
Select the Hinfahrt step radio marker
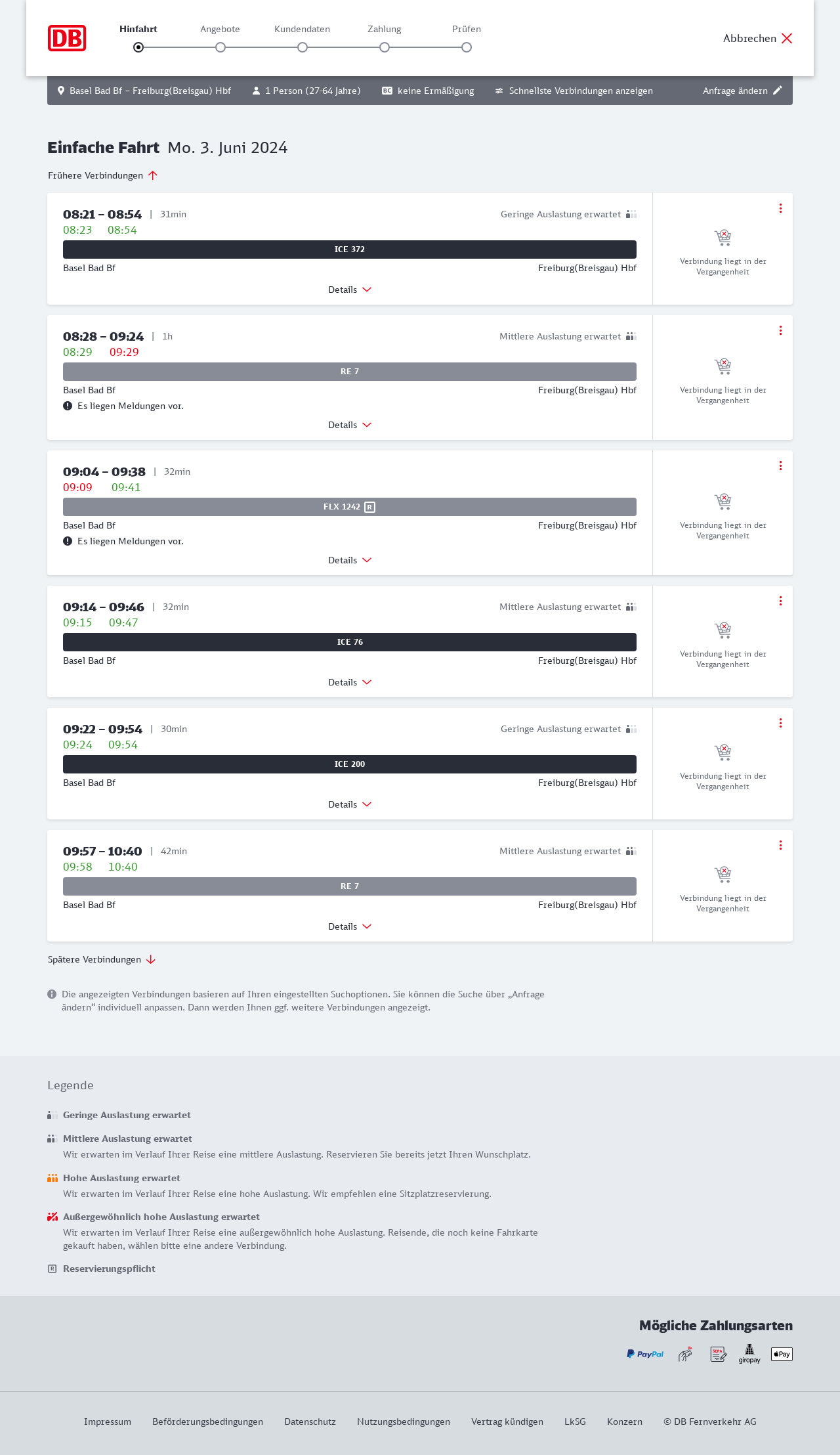tap(138, 47)
